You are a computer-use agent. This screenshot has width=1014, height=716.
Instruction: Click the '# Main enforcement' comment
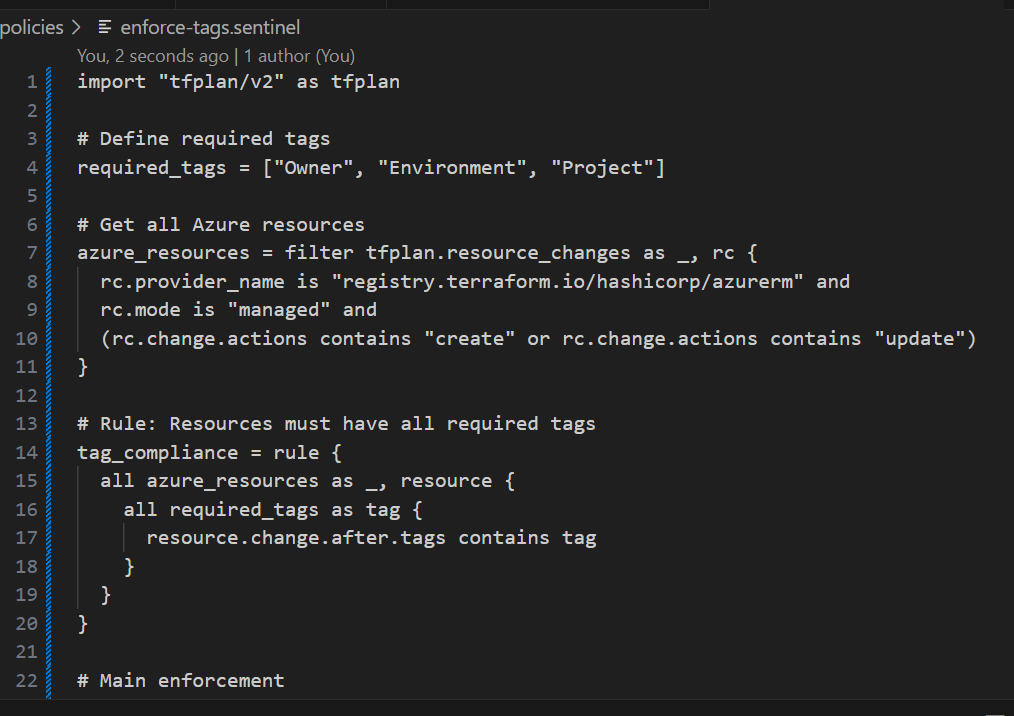pyautogui.click(x=180, y=681)
